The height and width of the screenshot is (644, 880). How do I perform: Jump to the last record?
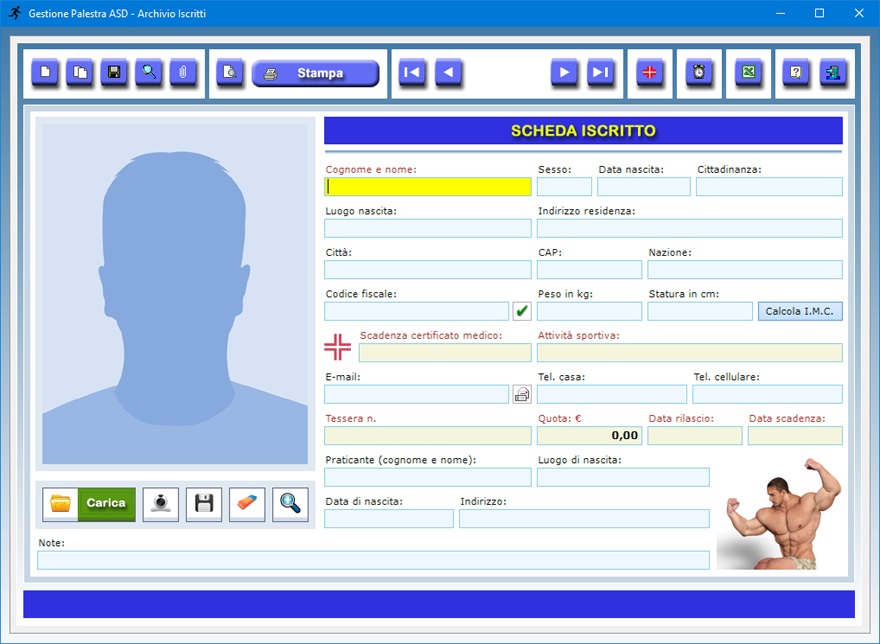[600, 72]
